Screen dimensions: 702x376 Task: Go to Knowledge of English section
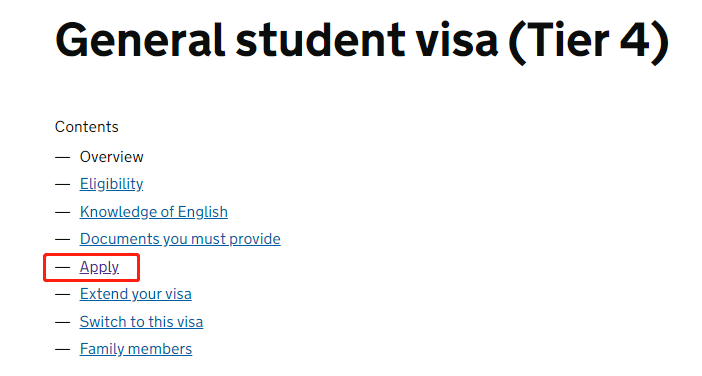154,212
